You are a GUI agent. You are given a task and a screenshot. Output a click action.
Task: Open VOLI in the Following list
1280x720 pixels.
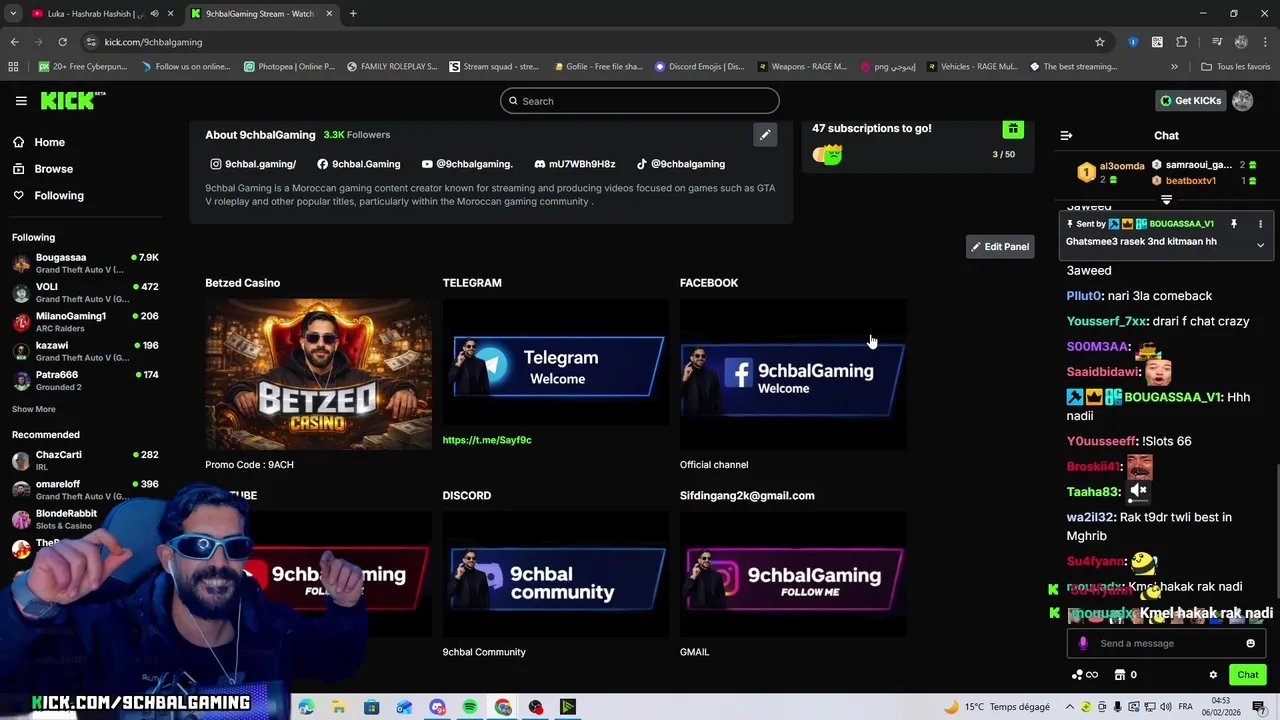pyautogui.click(x=86, y=293)
